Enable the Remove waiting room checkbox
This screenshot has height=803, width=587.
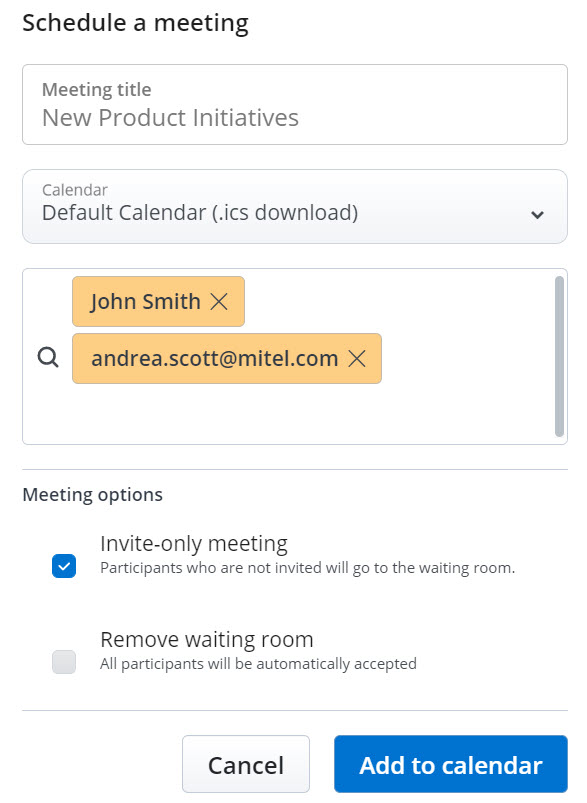coord(64,662)
